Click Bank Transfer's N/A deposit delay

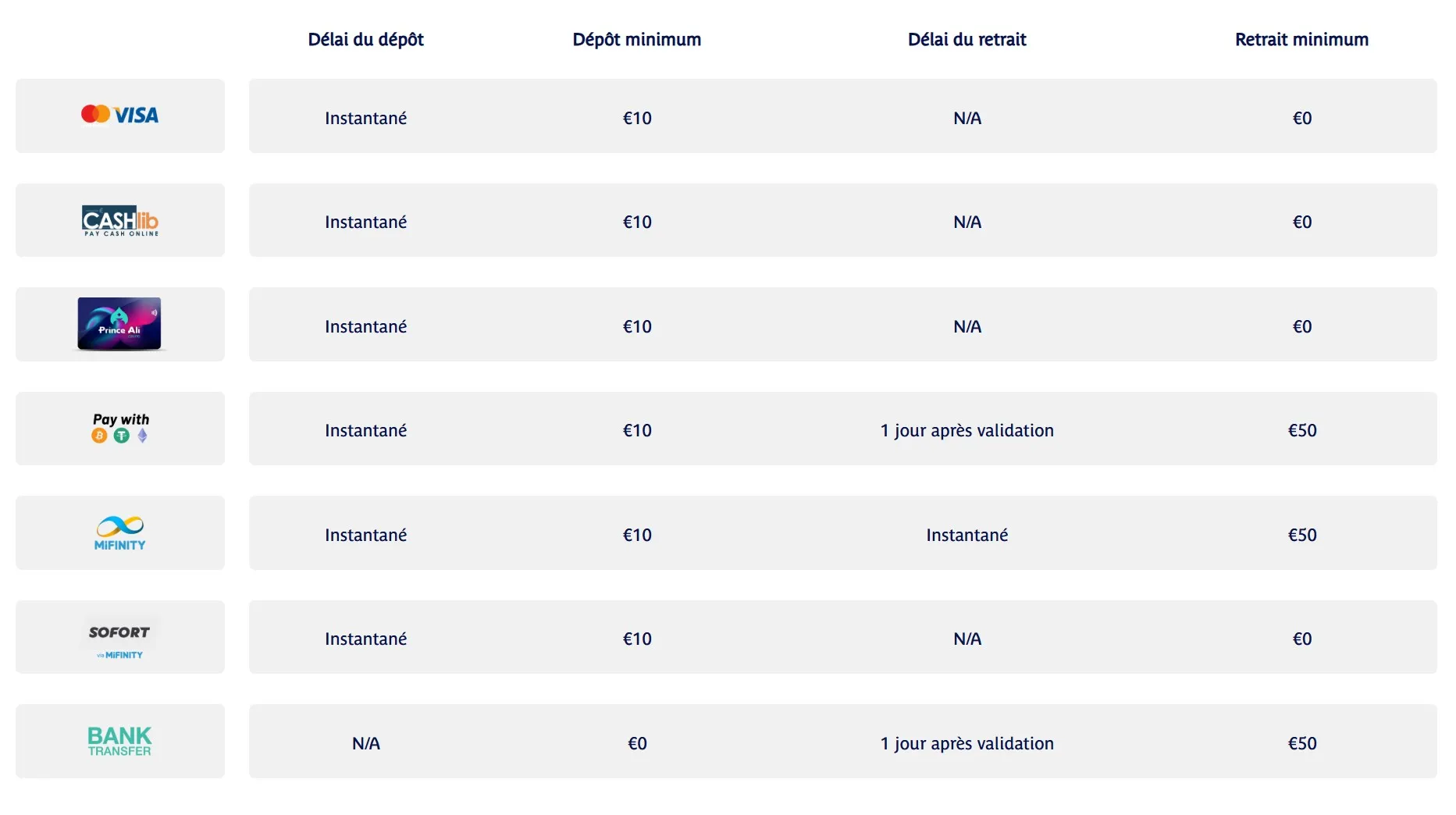365,743
